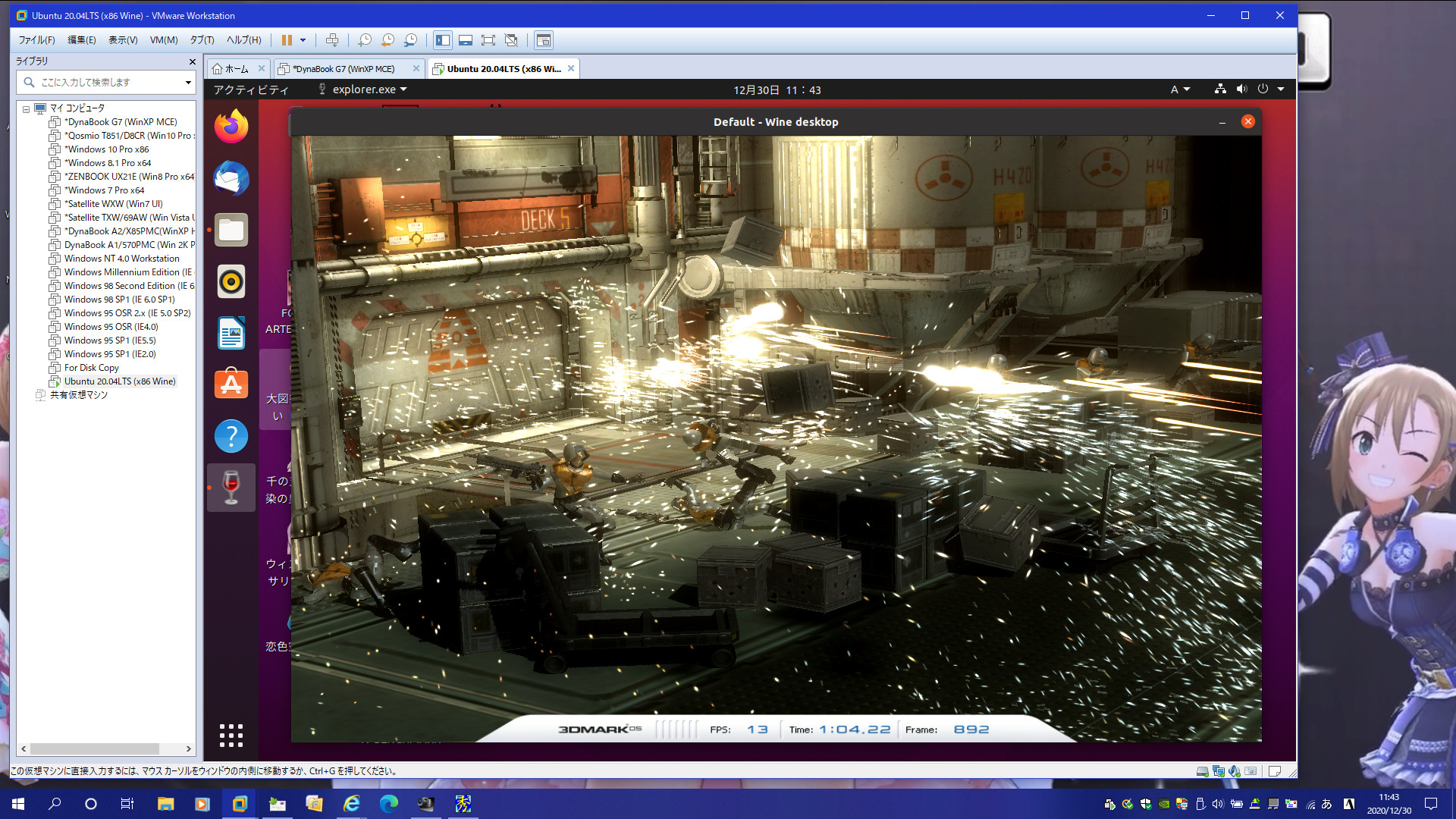The image size is (1456, 819).
Task: Open Ubuntu アクティビティ overview
Action: 251,89
